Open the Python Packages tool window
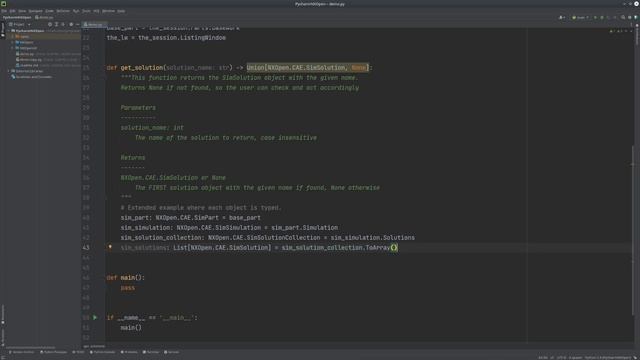This screenshot has width=640, height=360. (53, 352)
